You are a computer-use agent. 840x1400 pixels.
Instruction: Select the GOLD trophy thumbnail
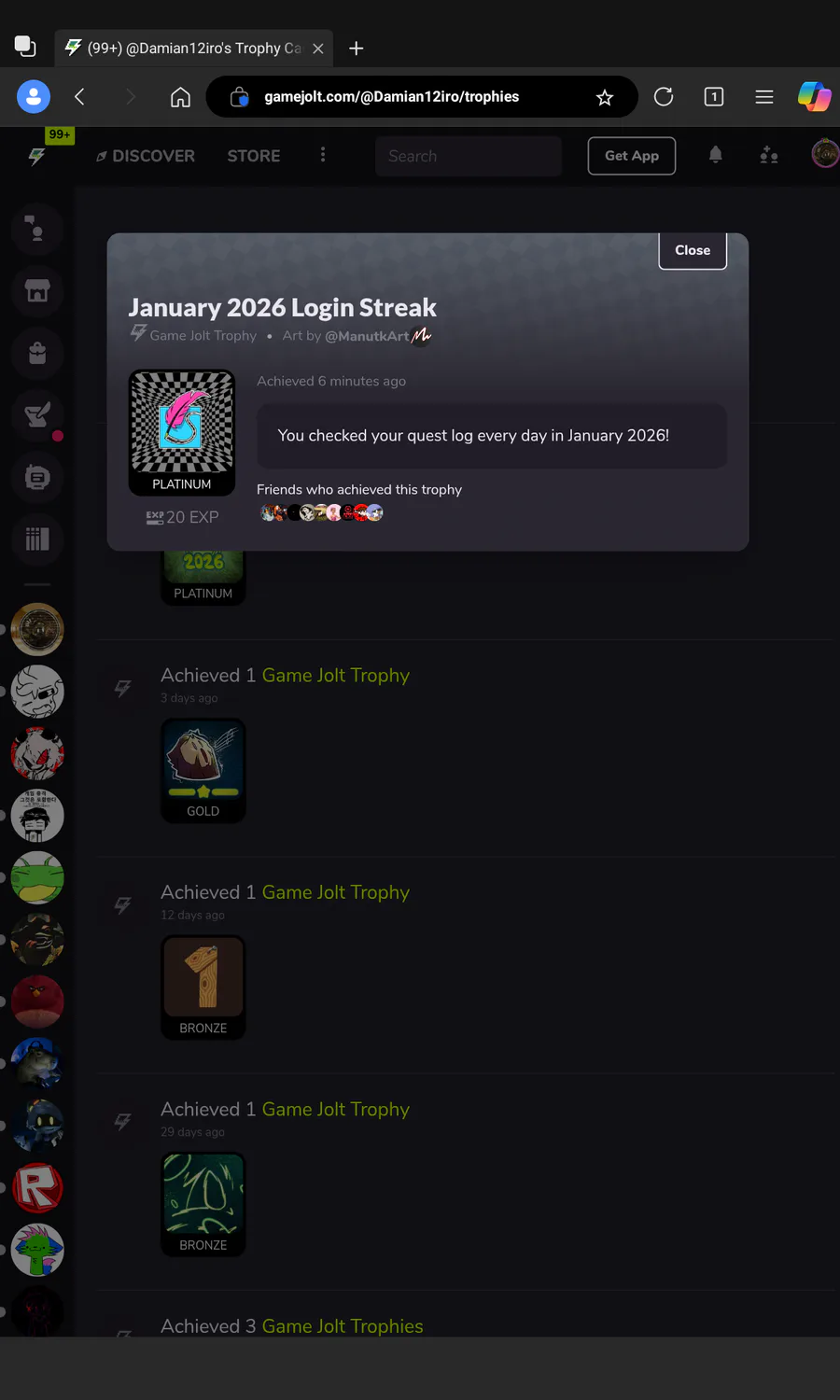pos(203,771)
